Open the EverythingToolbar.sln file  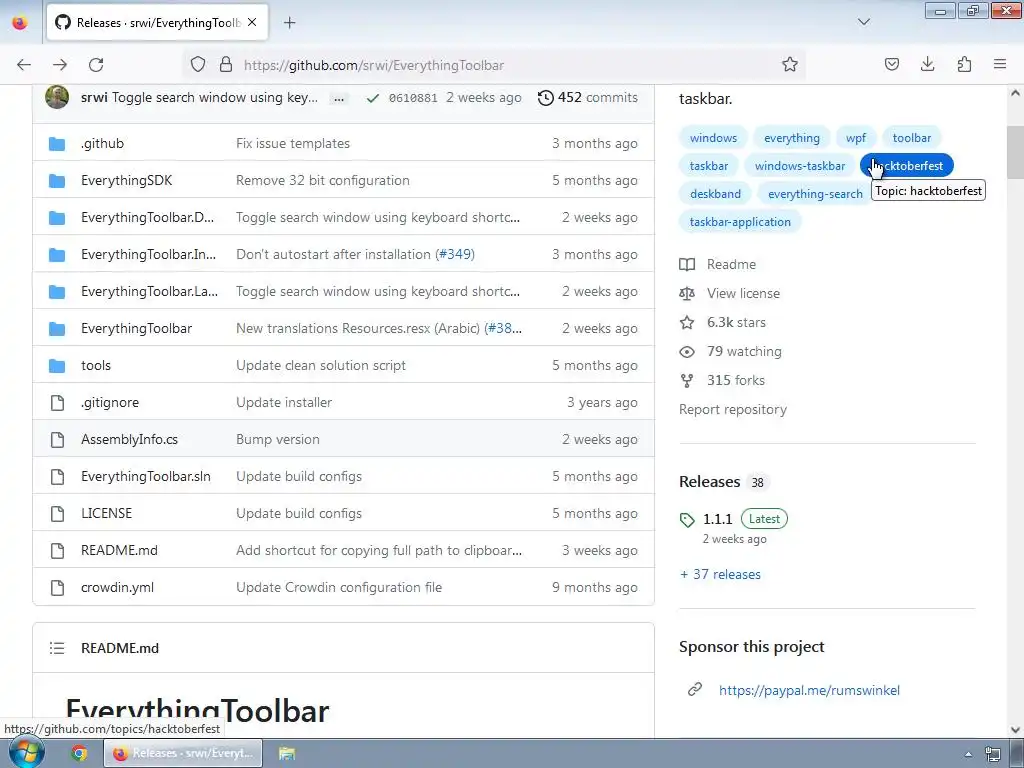146,476
